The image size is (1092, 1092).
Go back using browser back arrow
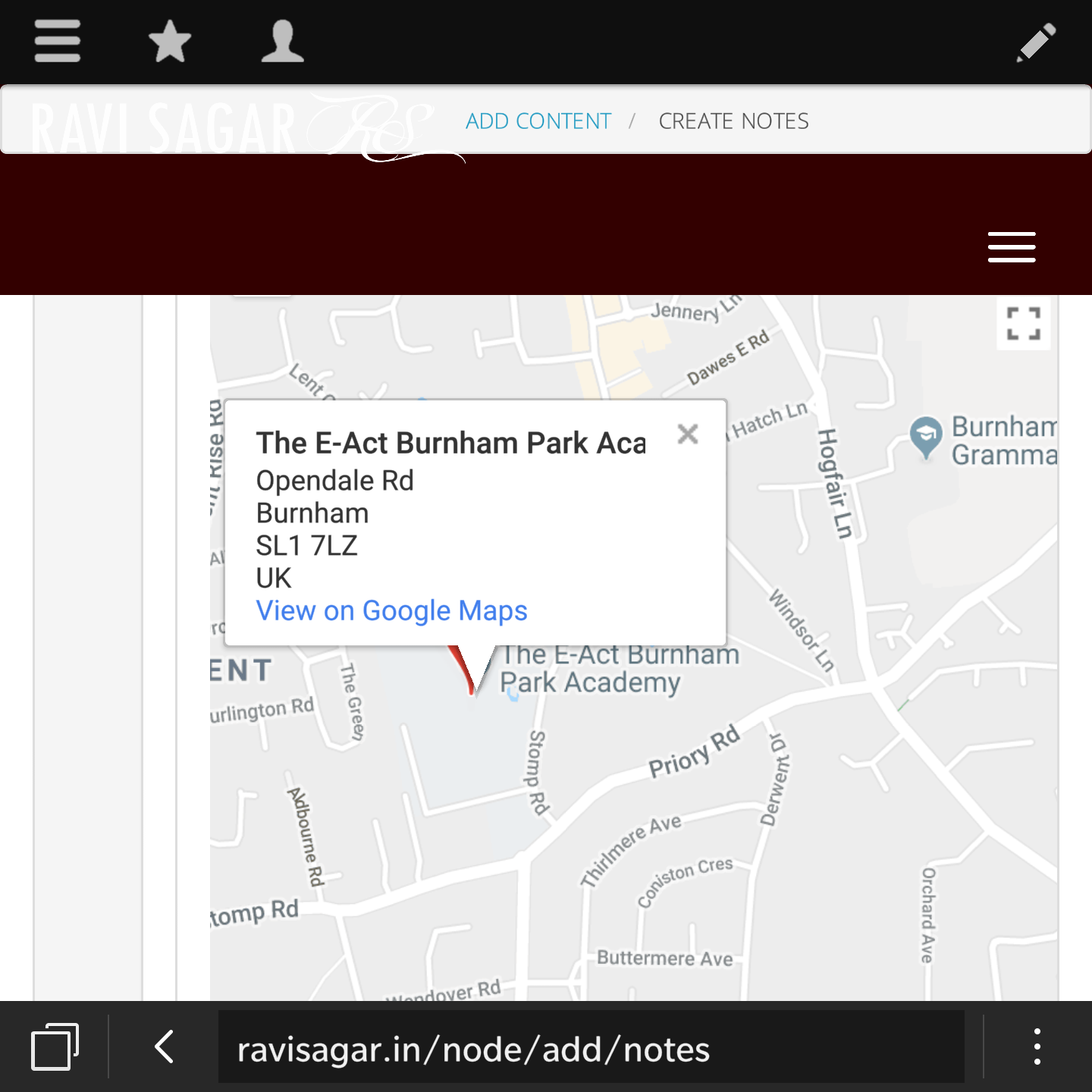tap(165, 1047)
